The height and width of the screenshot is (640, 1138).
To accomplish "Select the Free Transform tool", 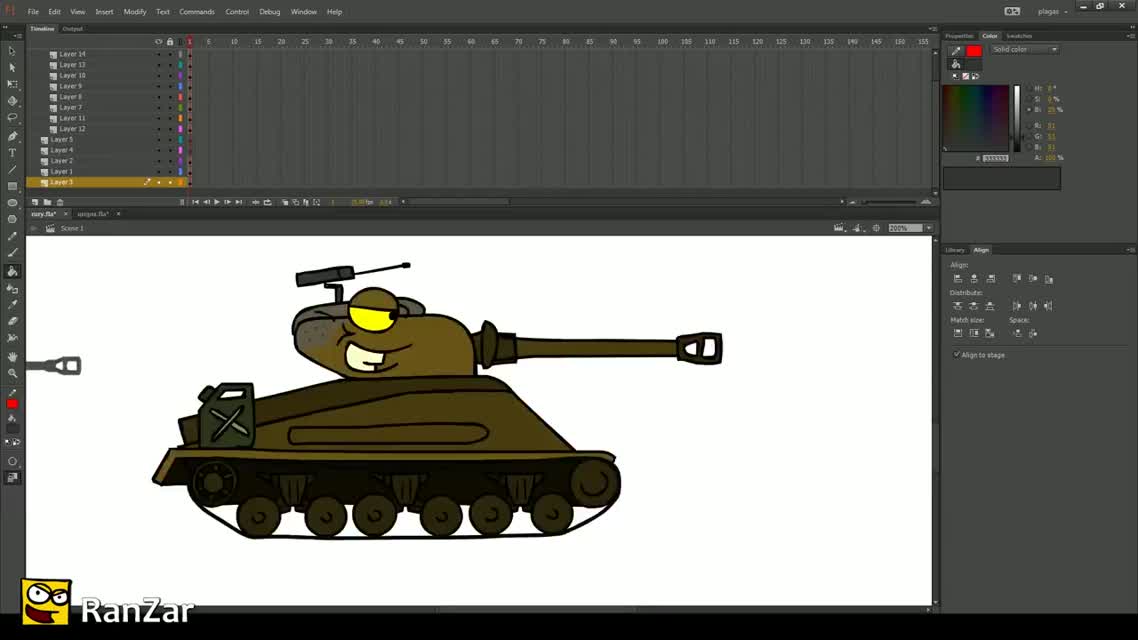I will 12,84.
